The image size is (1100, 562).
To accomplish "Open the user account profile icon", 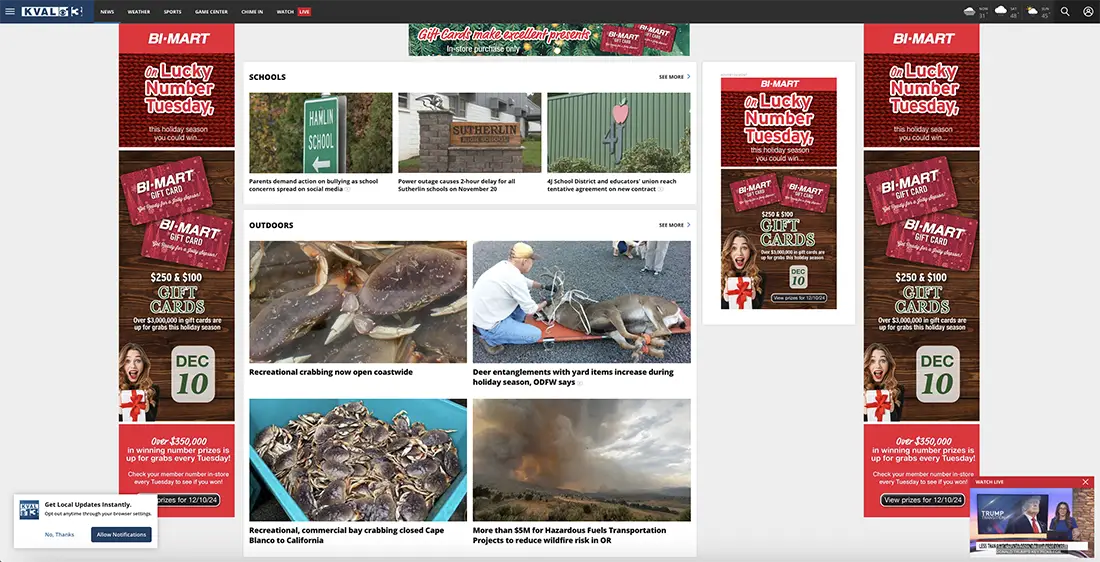I will pyautogui.click(x=1088, y=11).
